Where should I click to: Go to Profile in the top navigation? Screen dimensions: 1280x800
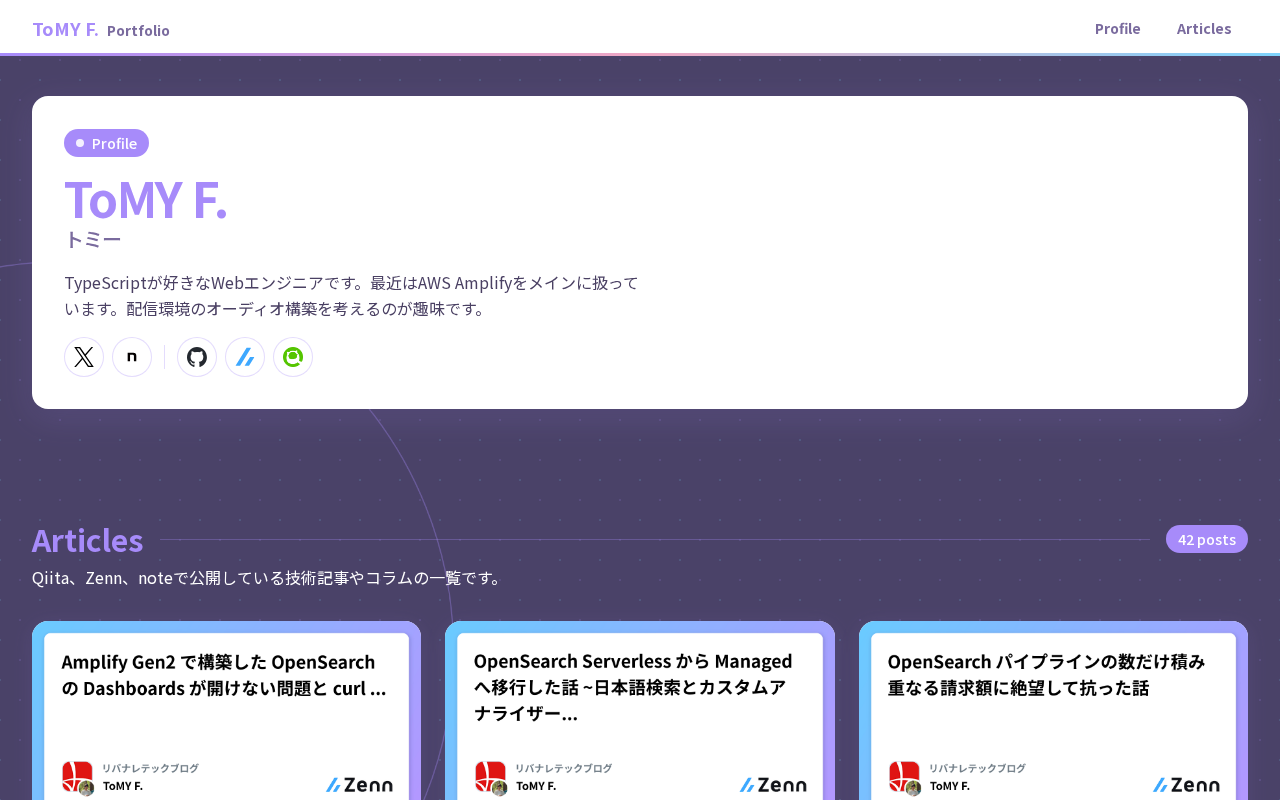click(1118, 28)
